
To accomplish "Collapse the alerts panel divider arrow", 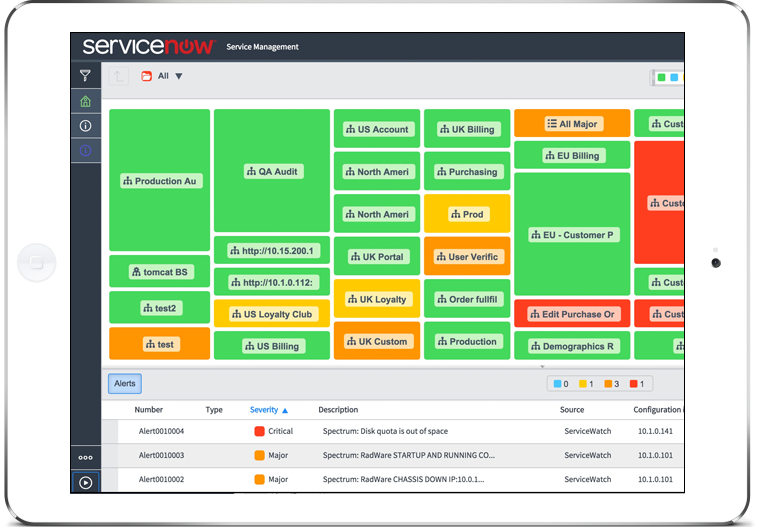I will pyautogui.click(x=542, y=367).
